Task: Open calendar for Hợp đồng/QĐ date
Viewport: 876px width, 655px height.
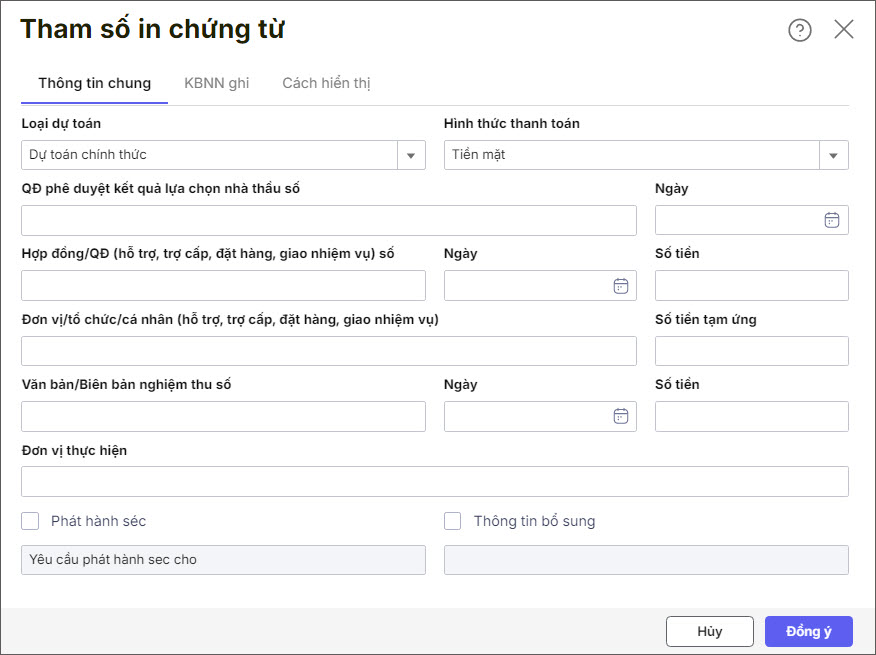Action: click(620, 286)
